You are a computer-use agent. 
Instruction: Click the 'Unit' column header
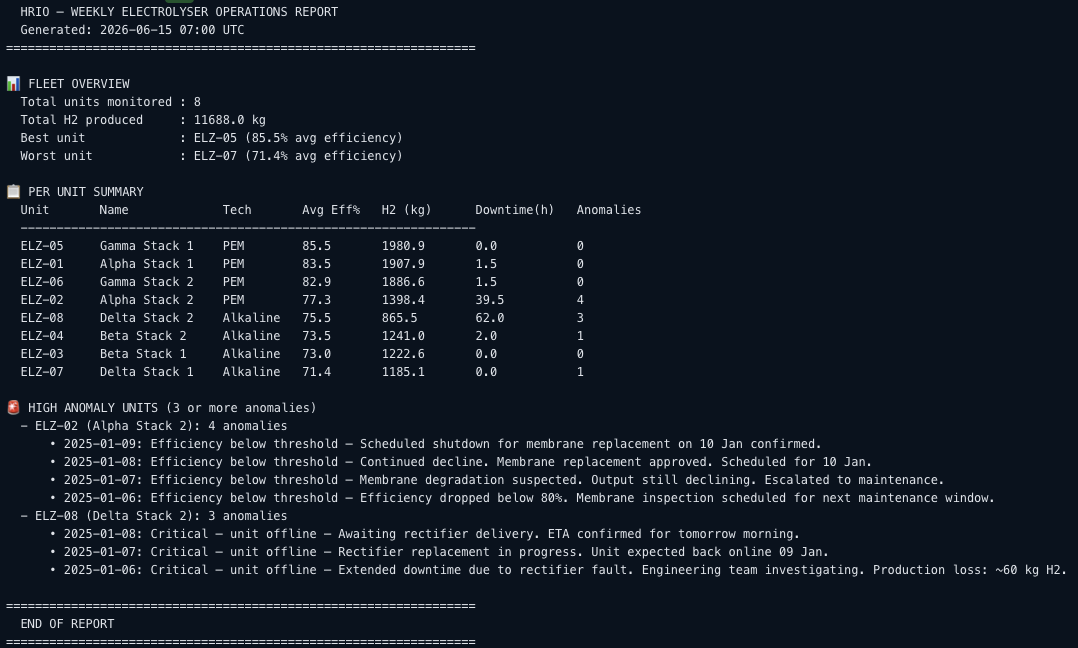[34, 210]
